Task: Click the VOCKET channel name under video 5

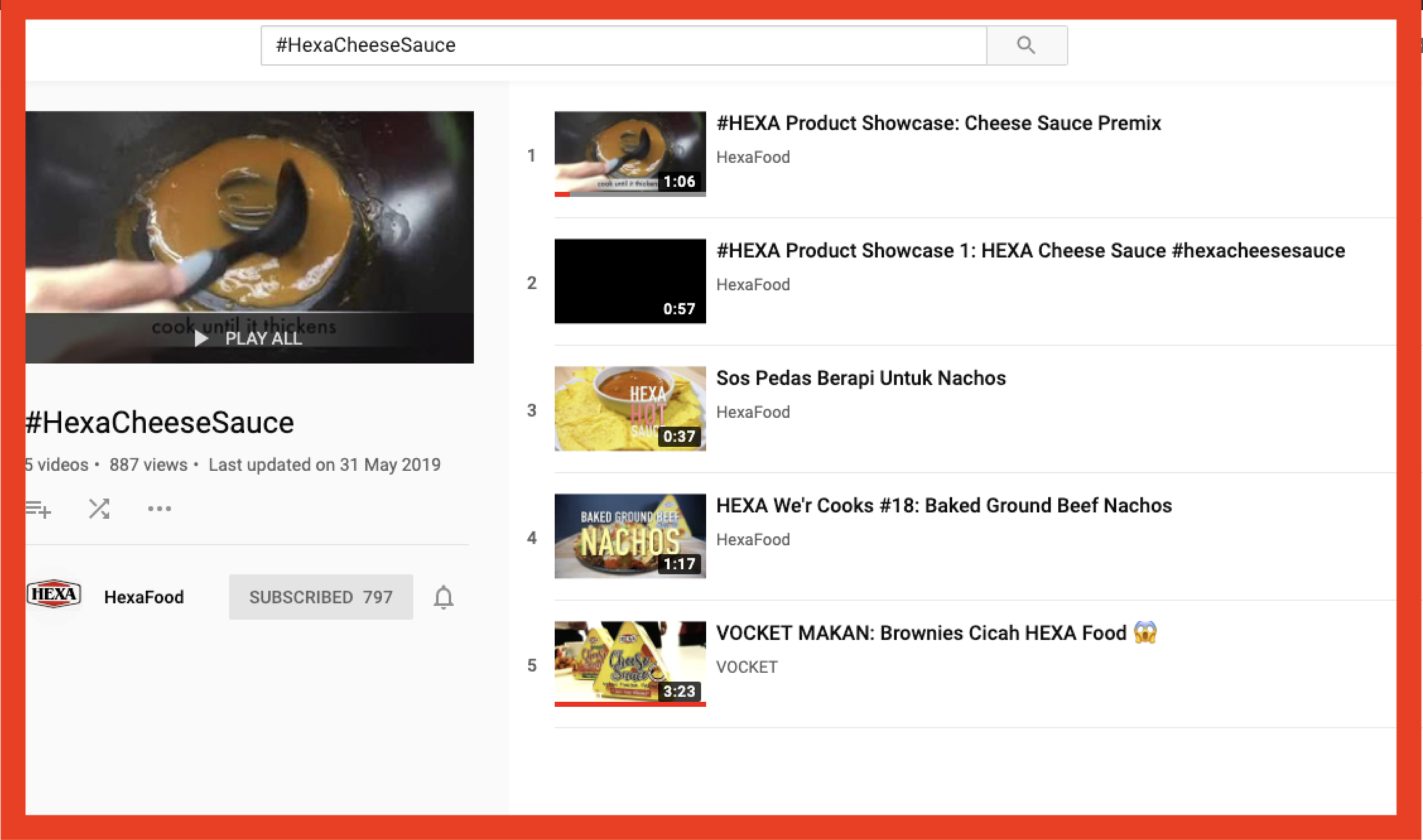Action: [747, 667]
